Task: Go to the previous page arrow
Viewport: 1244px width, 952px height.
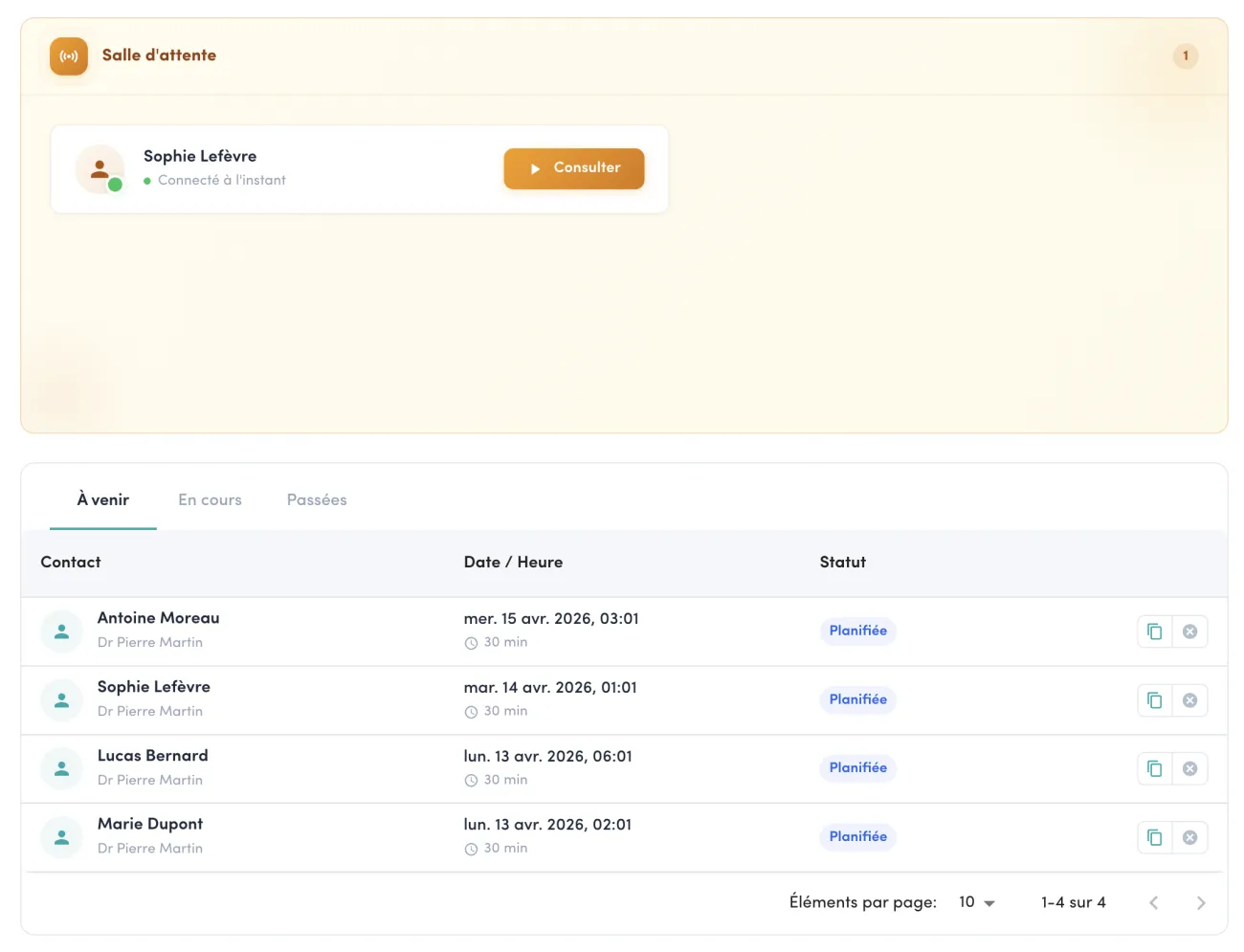Action: click(x=1154, y=902)
